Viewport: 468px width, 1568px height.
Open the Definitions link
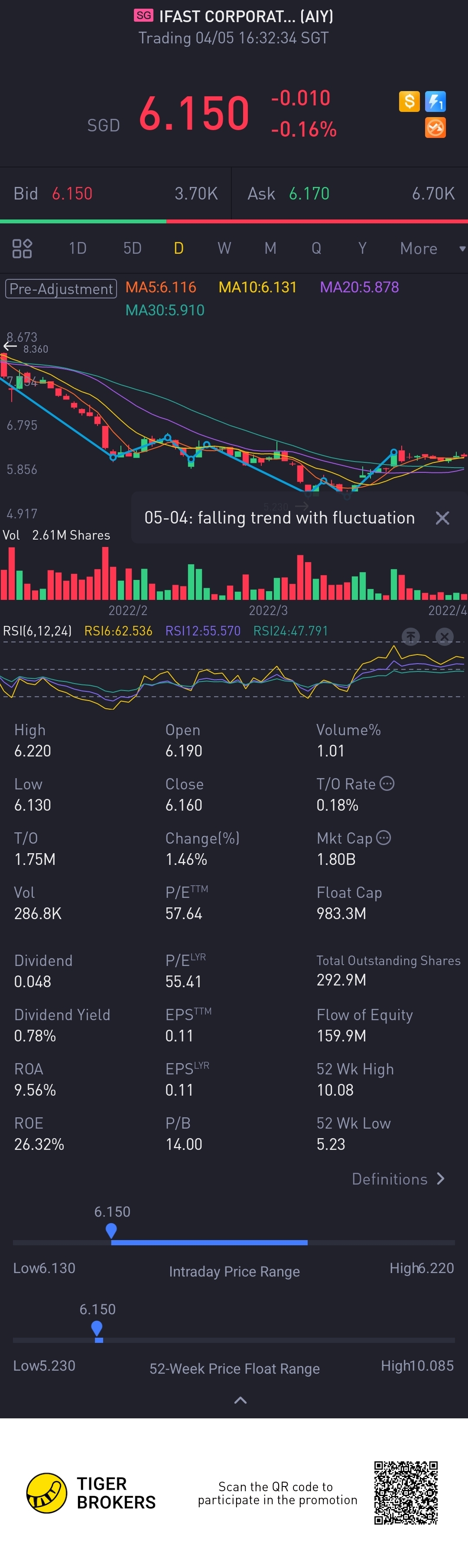(x=398, y=1179)
